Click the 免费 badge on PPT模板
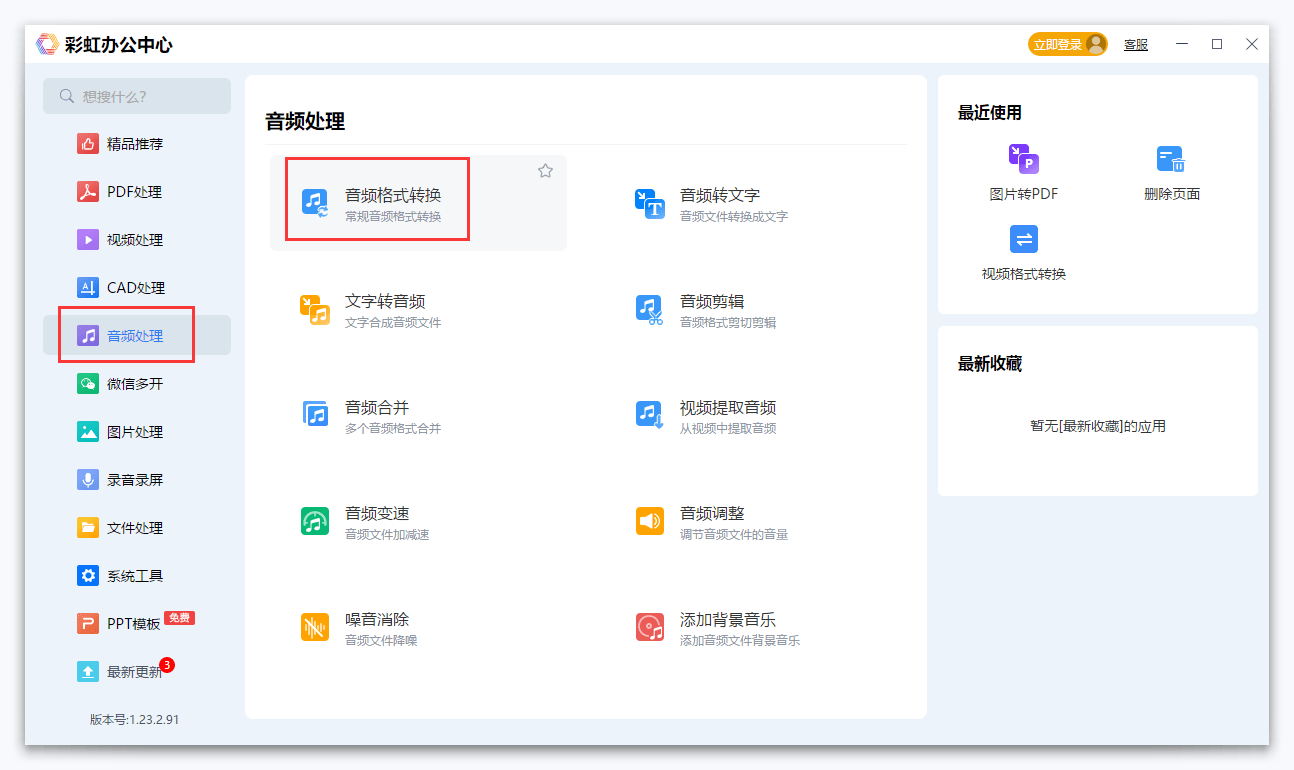This screenshot has height=770, width=1294. tap(179, 618)
